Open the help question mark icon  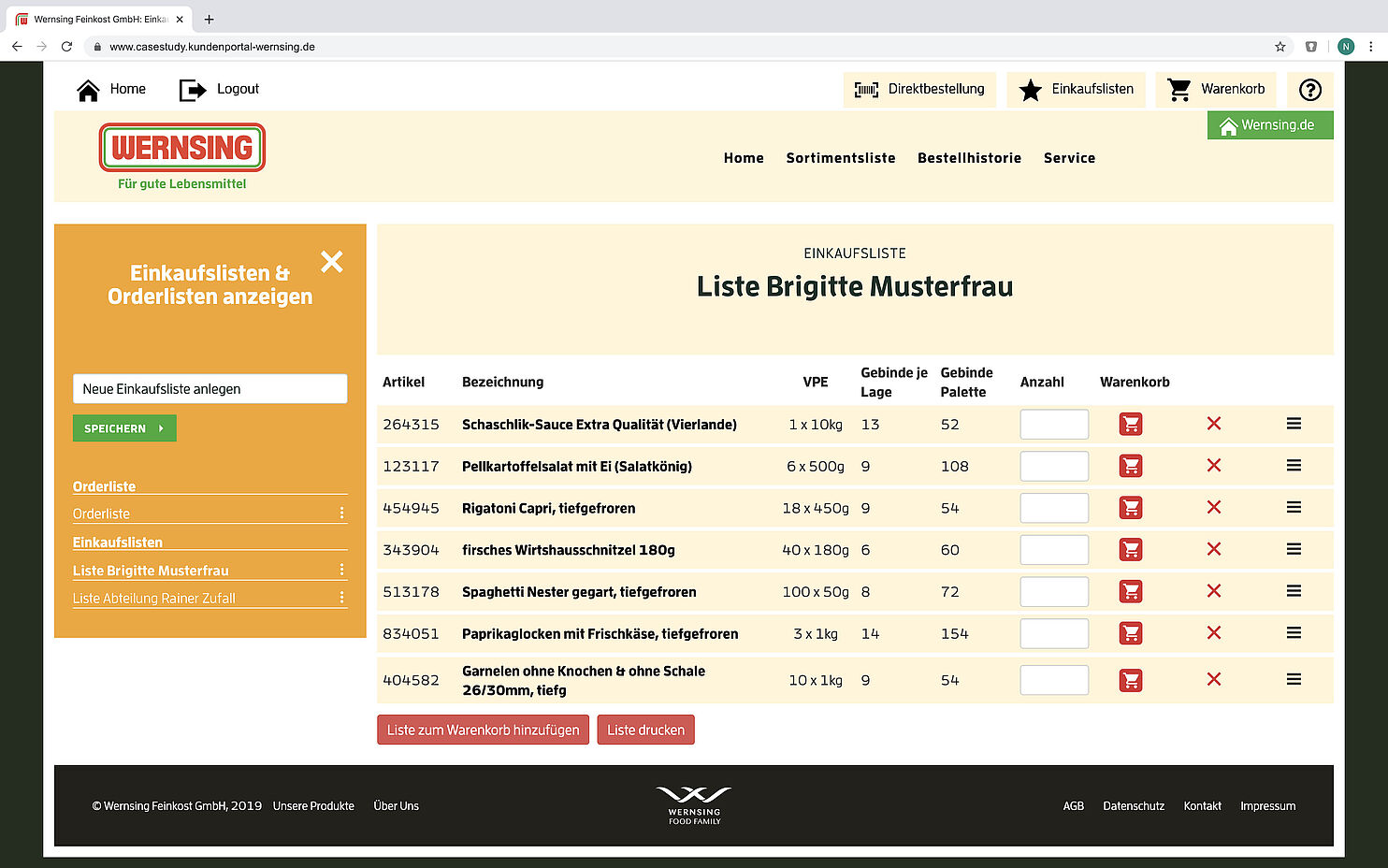(1310, 90)
